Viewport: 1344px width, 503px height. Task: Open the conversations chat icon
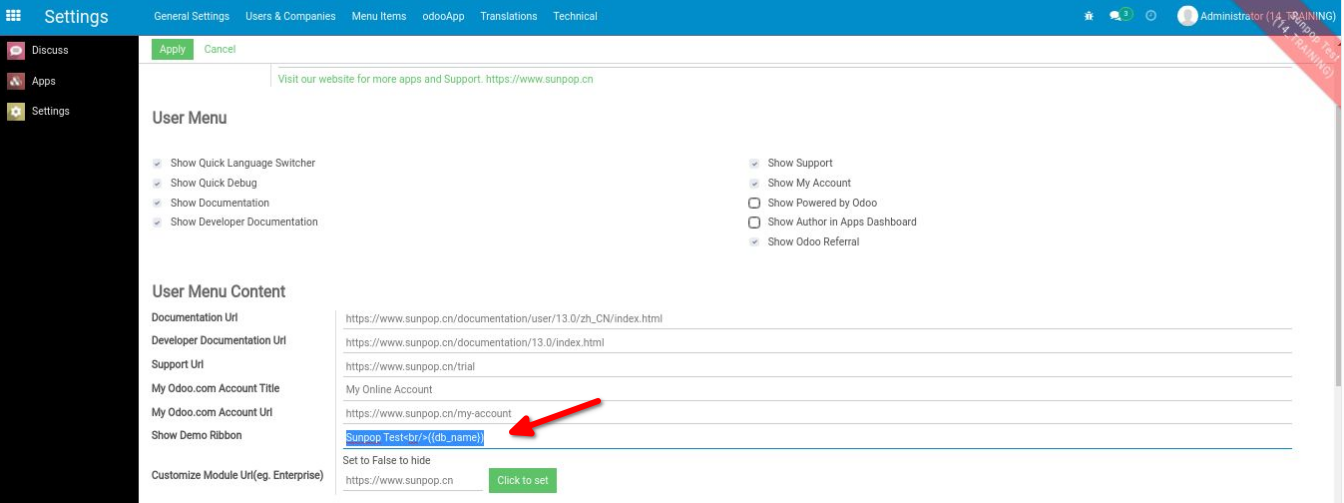click(1116, 17)
